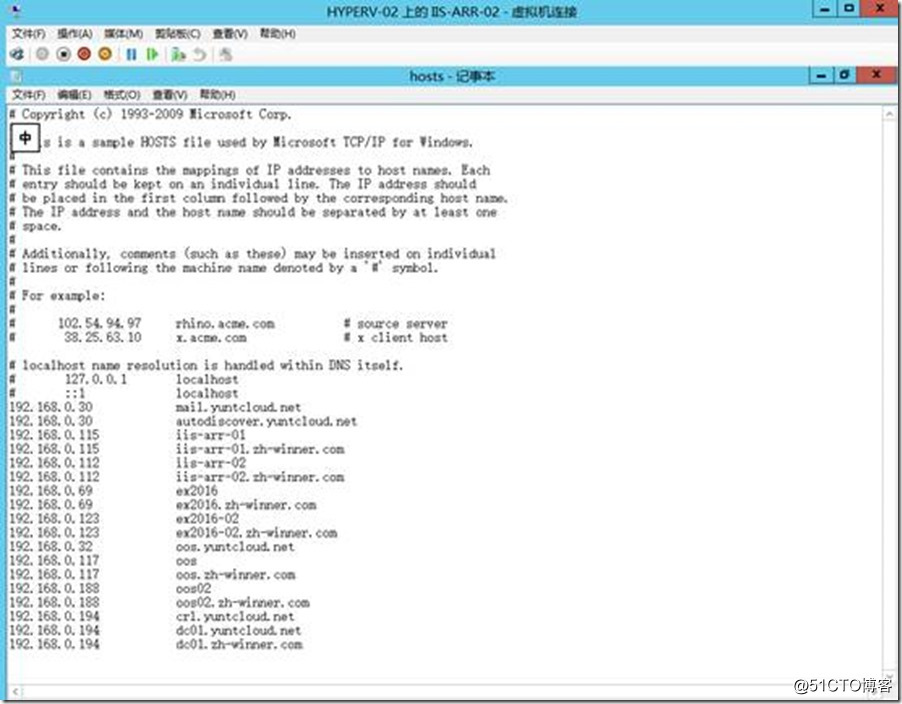This screenshot has height=704, width=902.
Task: Click the Notepad icon in hosts title bar
Action: (16, 76)
